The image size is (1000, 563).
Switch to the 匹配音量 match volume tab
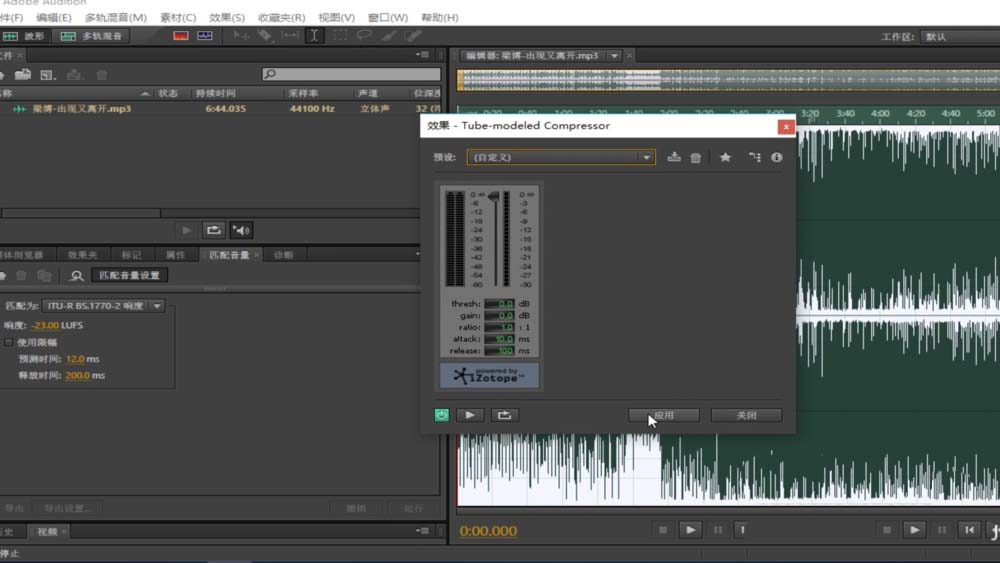(x=229, y=255)
